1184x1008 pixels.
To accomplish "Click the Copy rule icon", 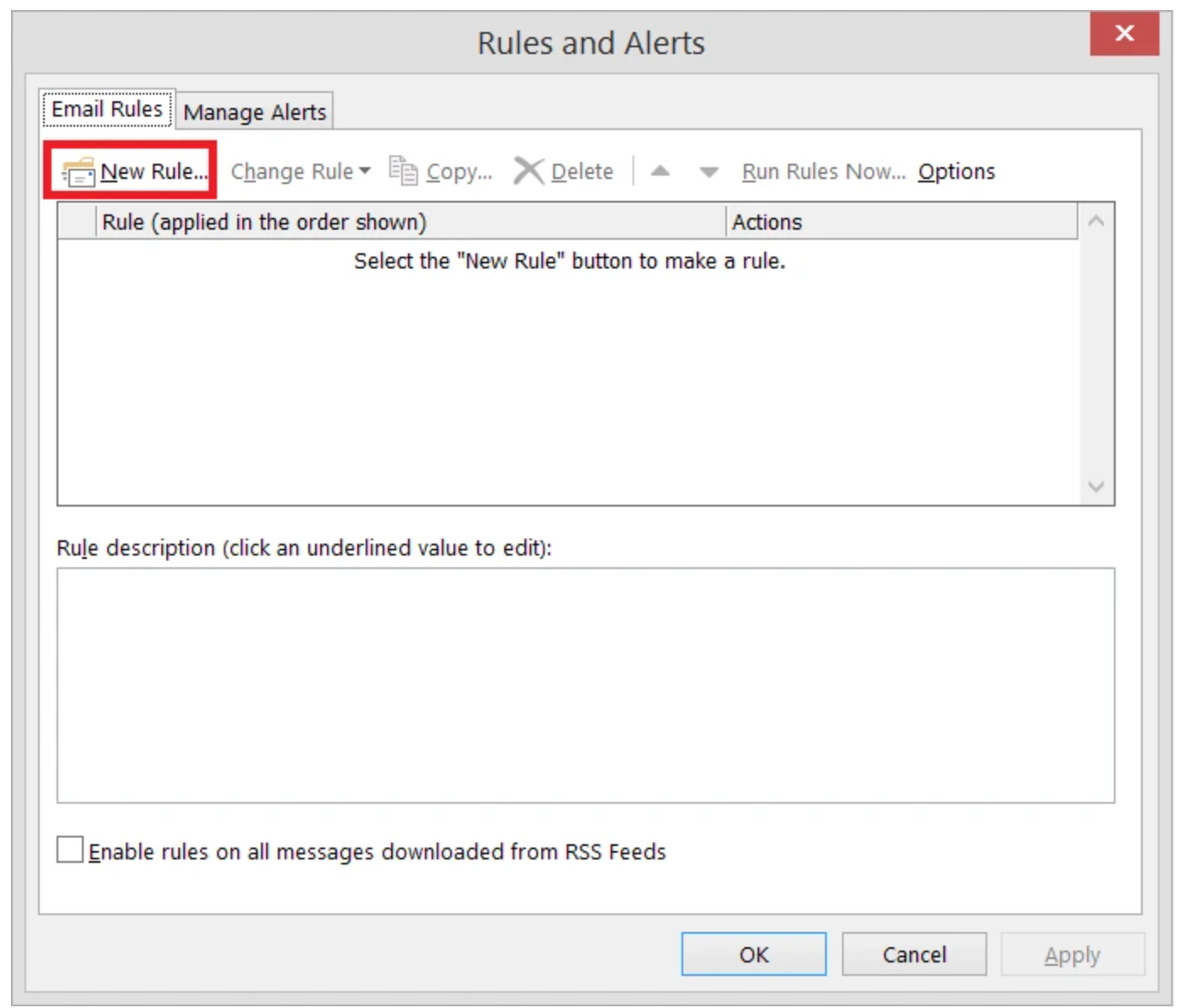I will (x=403, y=170).
